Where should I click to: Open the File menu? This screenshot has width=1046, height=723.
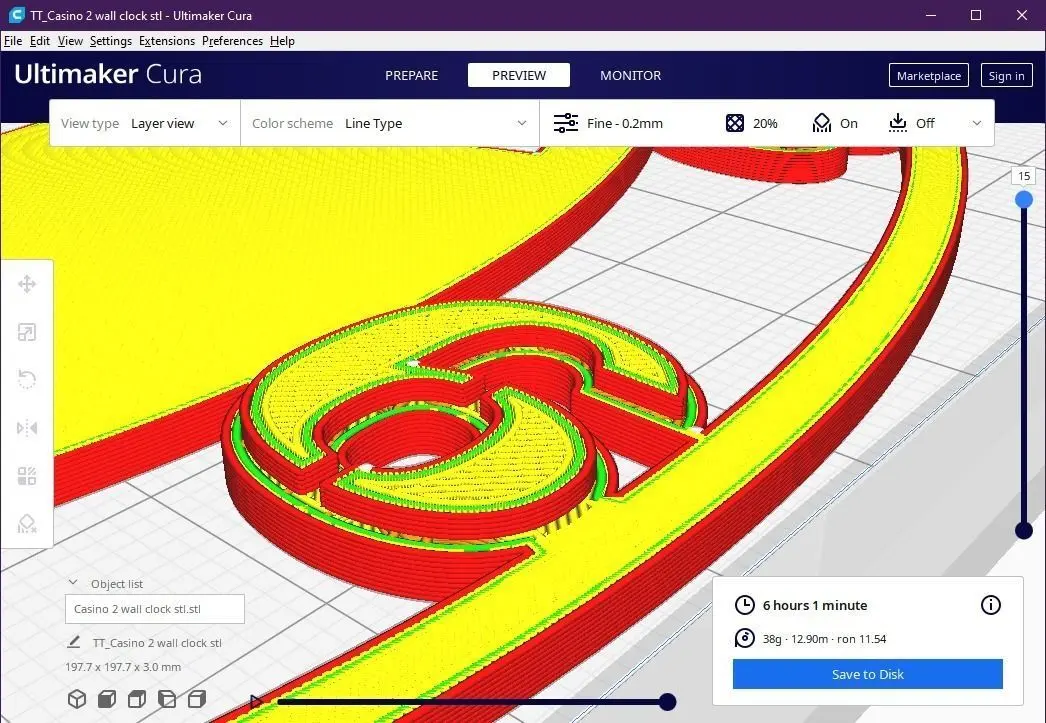(x=13, y=41)
